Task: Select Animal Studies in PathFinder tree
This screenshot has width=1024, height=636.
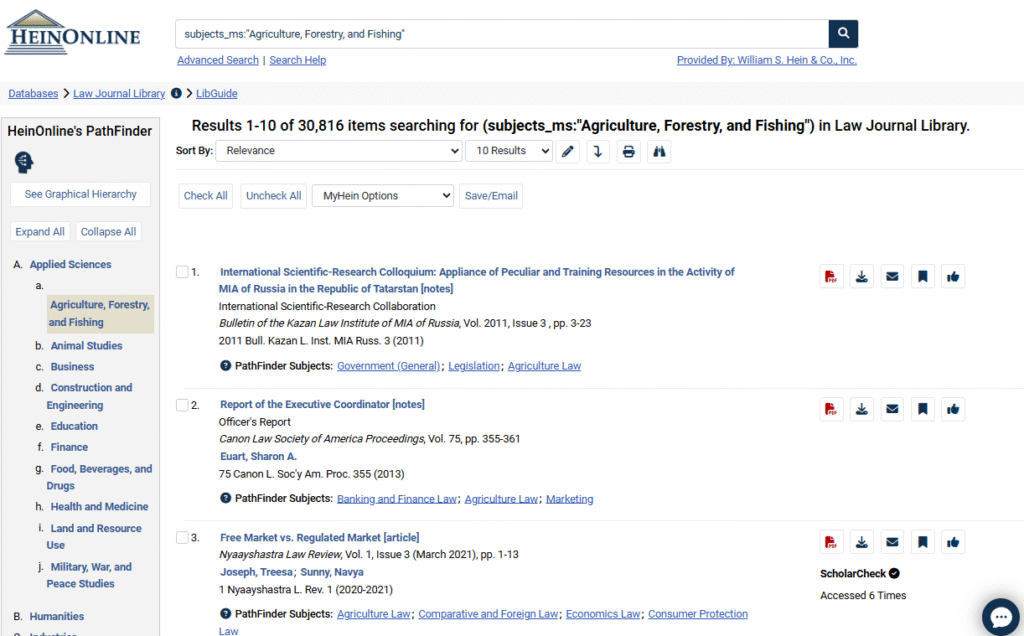Action: 86,346
